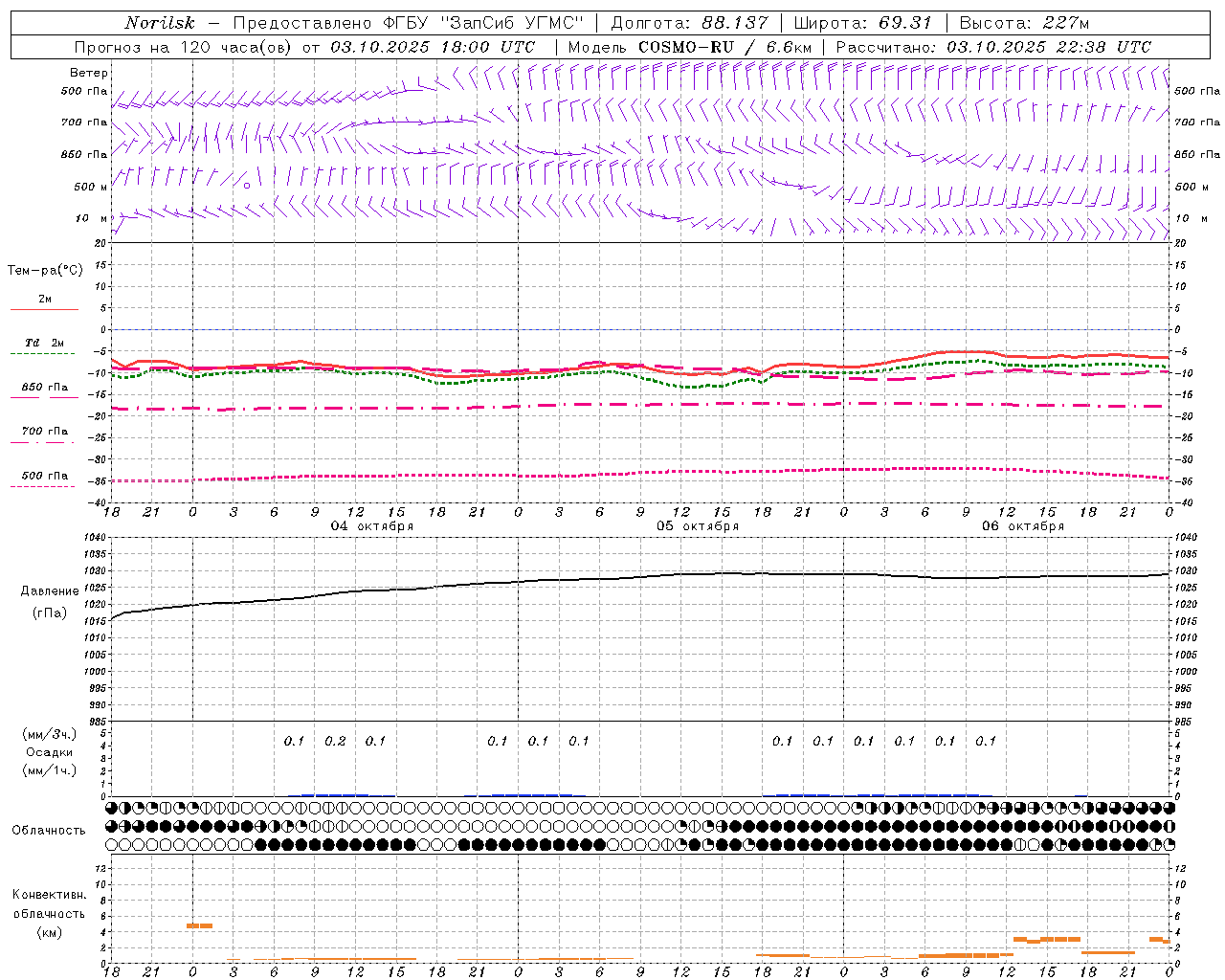Image resolution: width=1225 pixels, height=980 pixels.
Task: Click the 'Ветер' wind panel label
Action: [89, 73]
